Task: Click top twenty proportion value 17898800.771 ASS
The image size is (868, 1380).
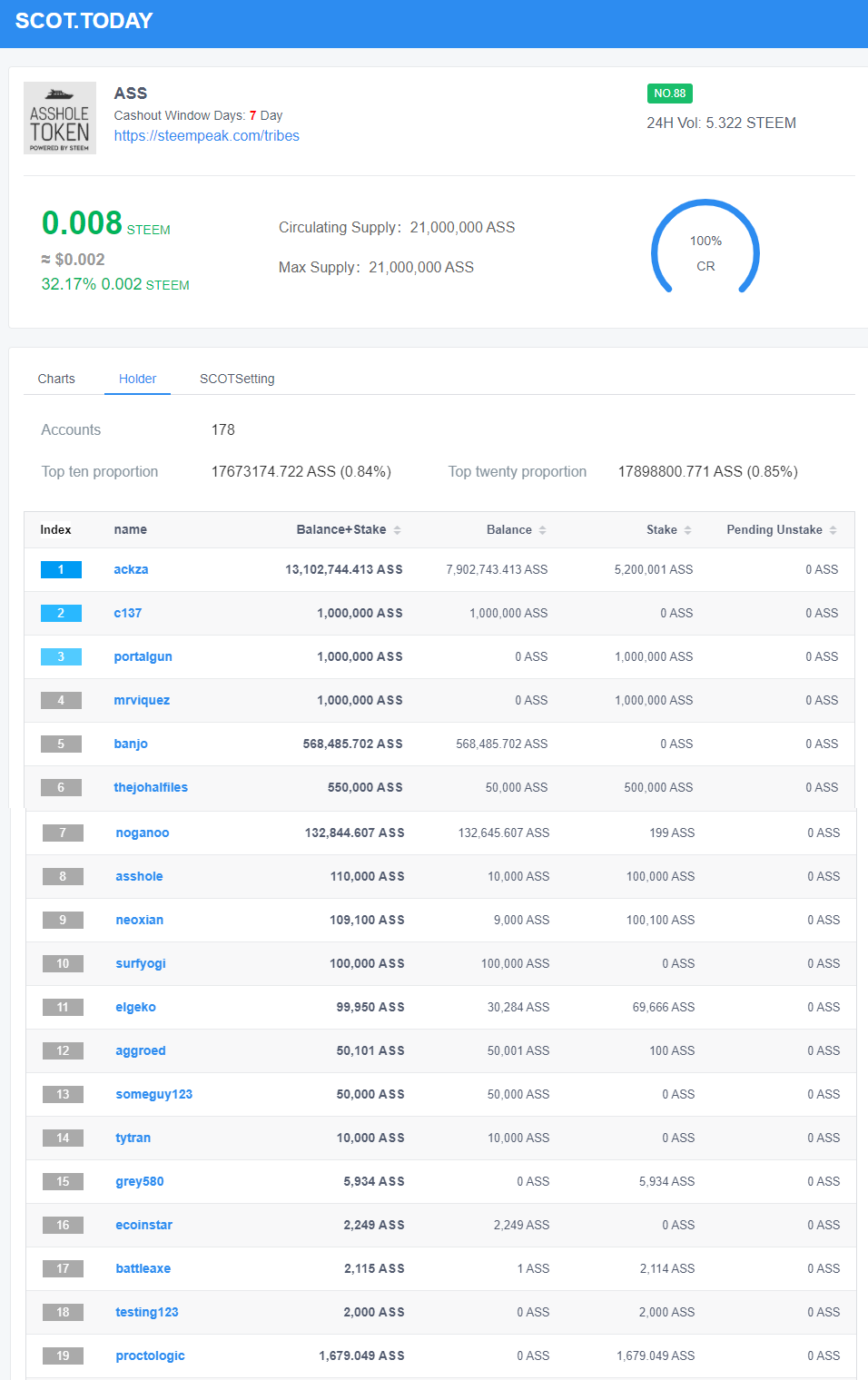Action: [x=708, y=471]
